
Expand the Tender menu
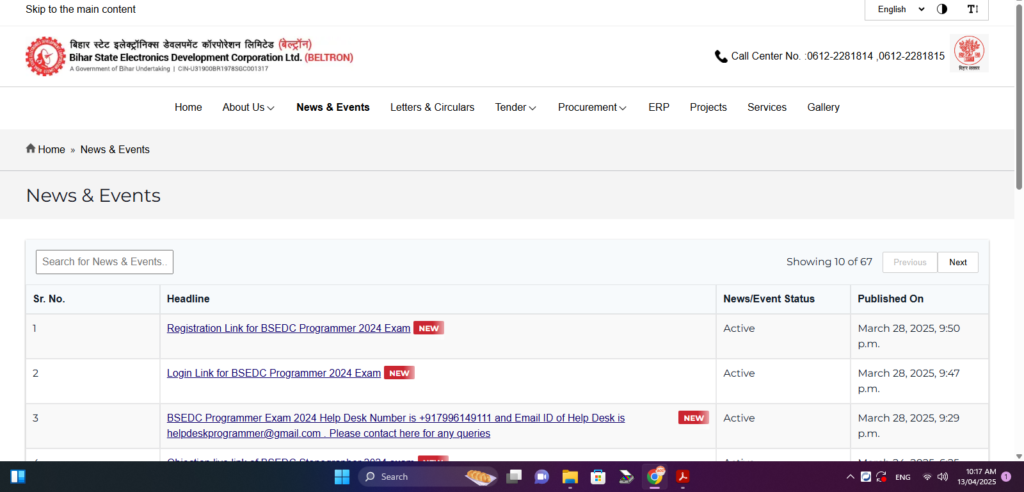515,107
